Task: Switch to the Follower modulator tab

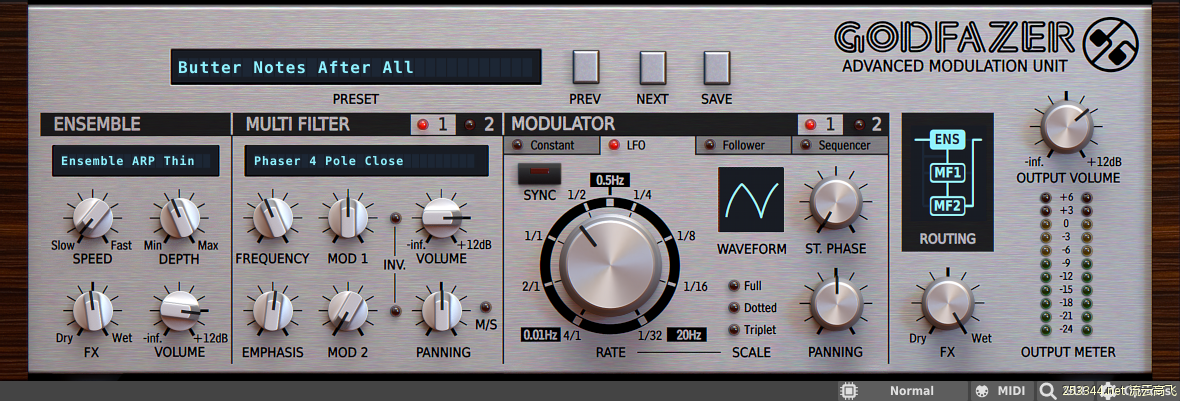Action: click(743, 145)
